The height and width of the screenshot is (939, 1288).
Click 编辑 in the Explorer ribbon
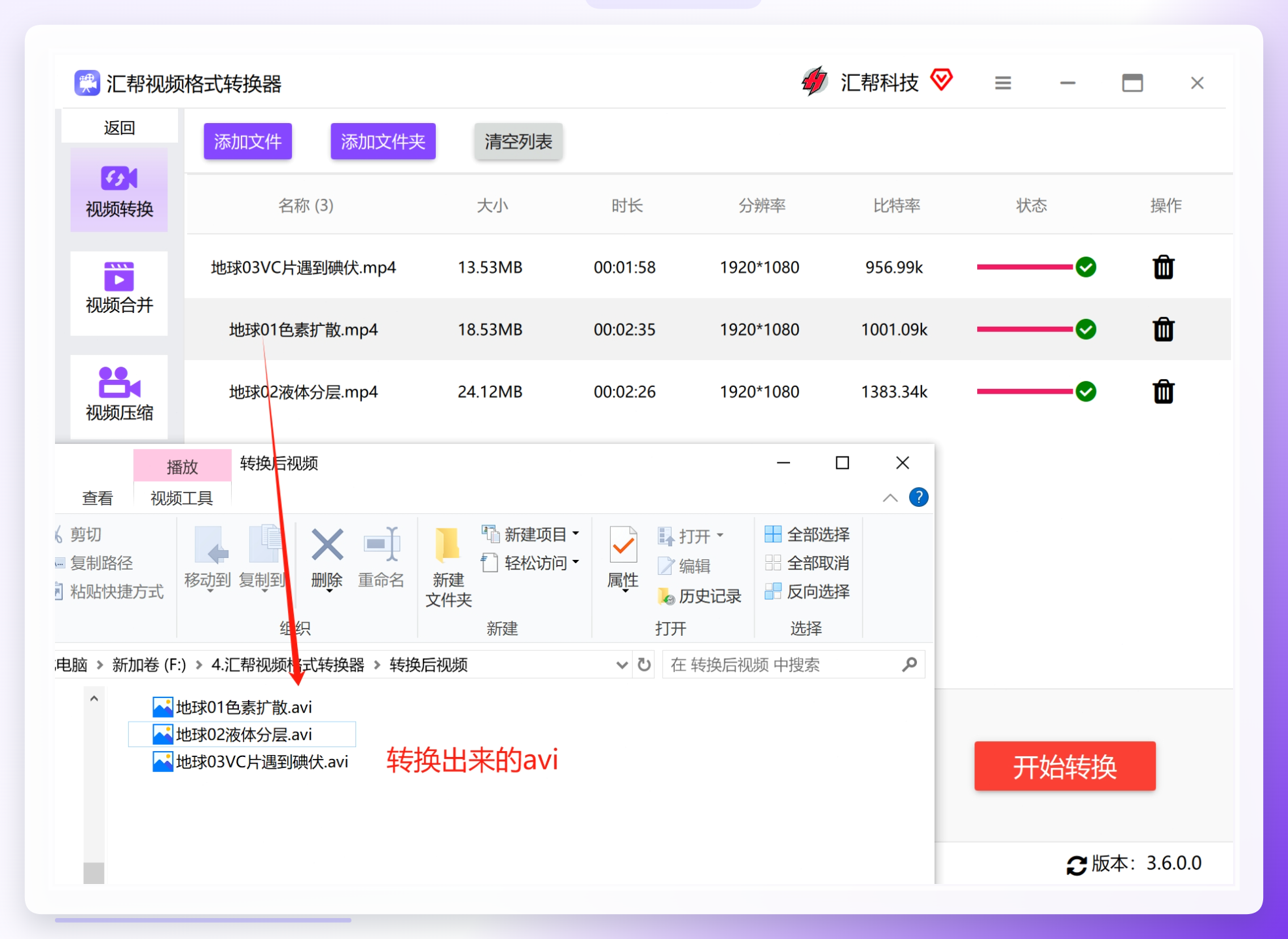pyautogui.click(x=685, y=566)
